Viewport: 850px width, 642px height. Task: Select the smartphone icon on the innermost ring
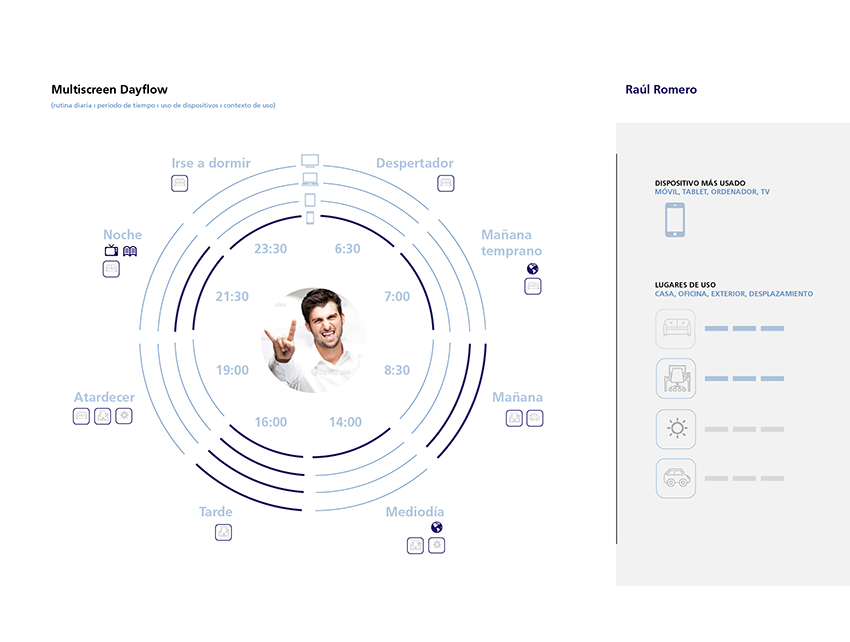tap(310, 218)
